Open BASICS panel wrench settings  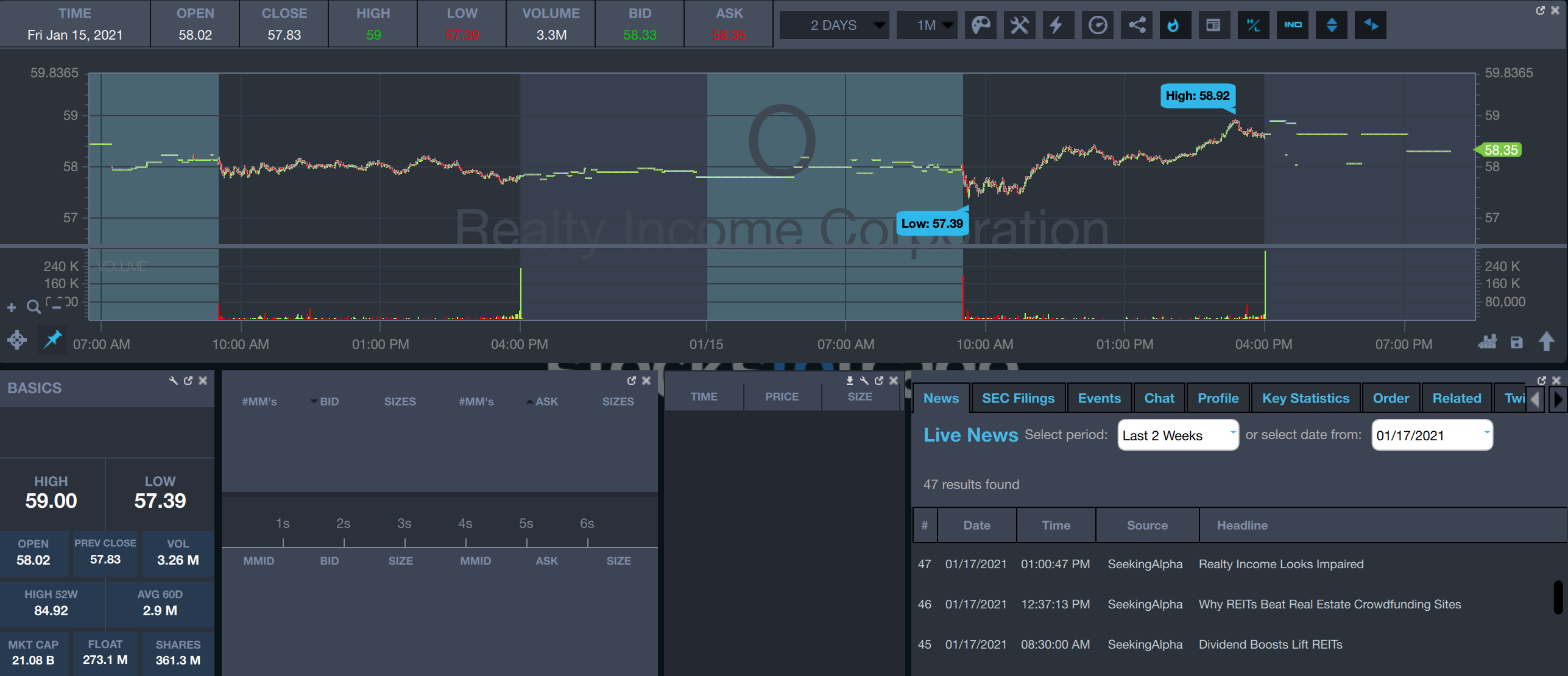pyautogui.click(x=174, y=381)
